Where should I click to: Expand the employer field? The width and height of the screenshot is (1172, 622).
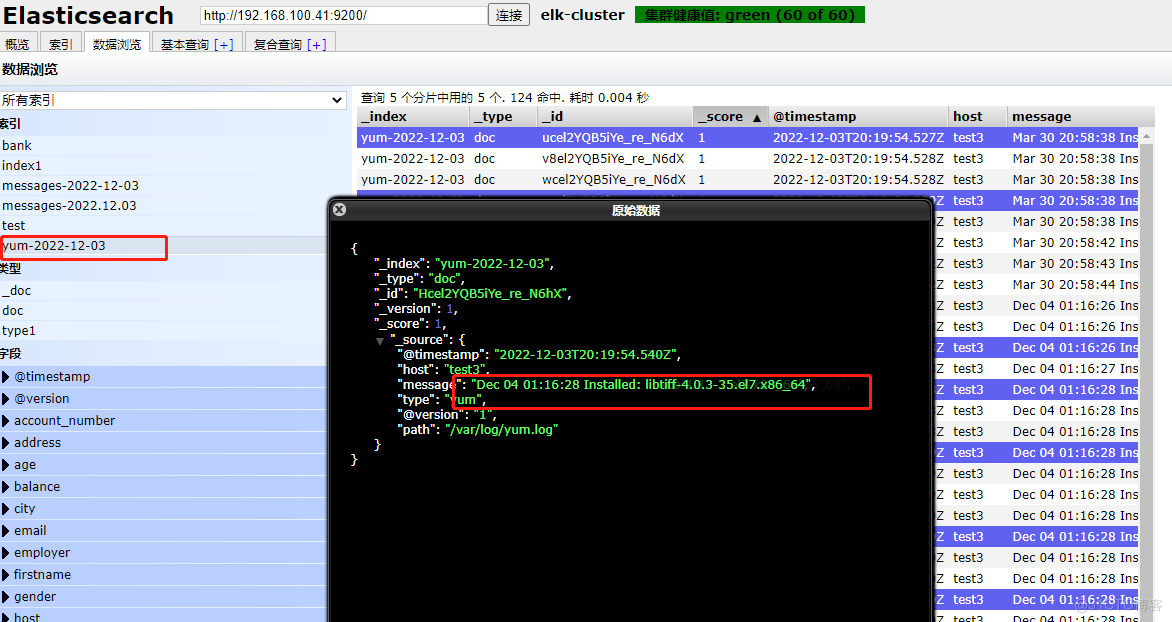[x=6, y=552]
